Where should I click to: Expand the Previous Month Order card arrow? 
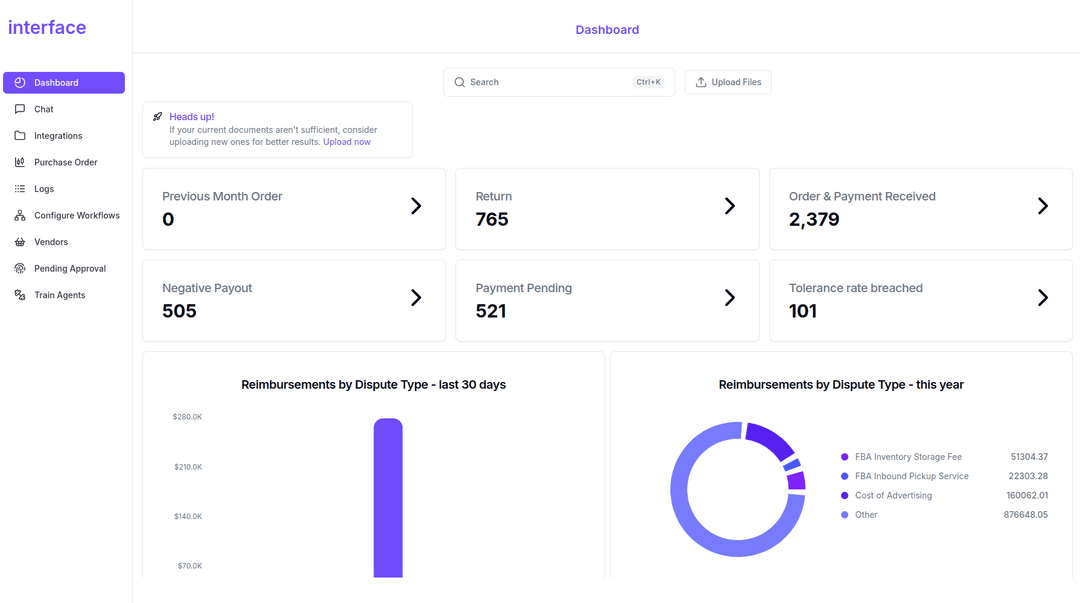pos(416,206)
